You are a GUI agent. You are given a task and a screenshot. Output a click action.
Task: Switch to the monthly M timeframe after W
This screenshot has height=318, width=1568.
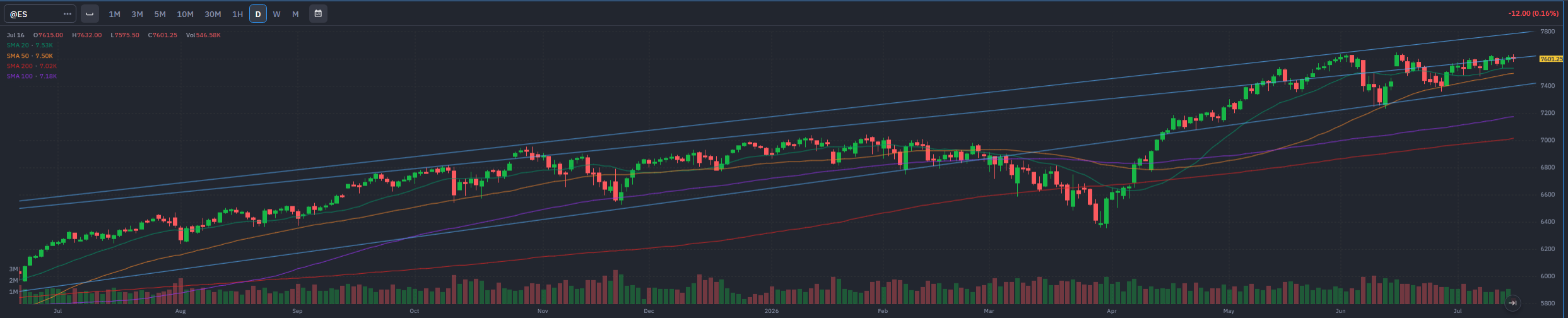click(x=295, y=14)
